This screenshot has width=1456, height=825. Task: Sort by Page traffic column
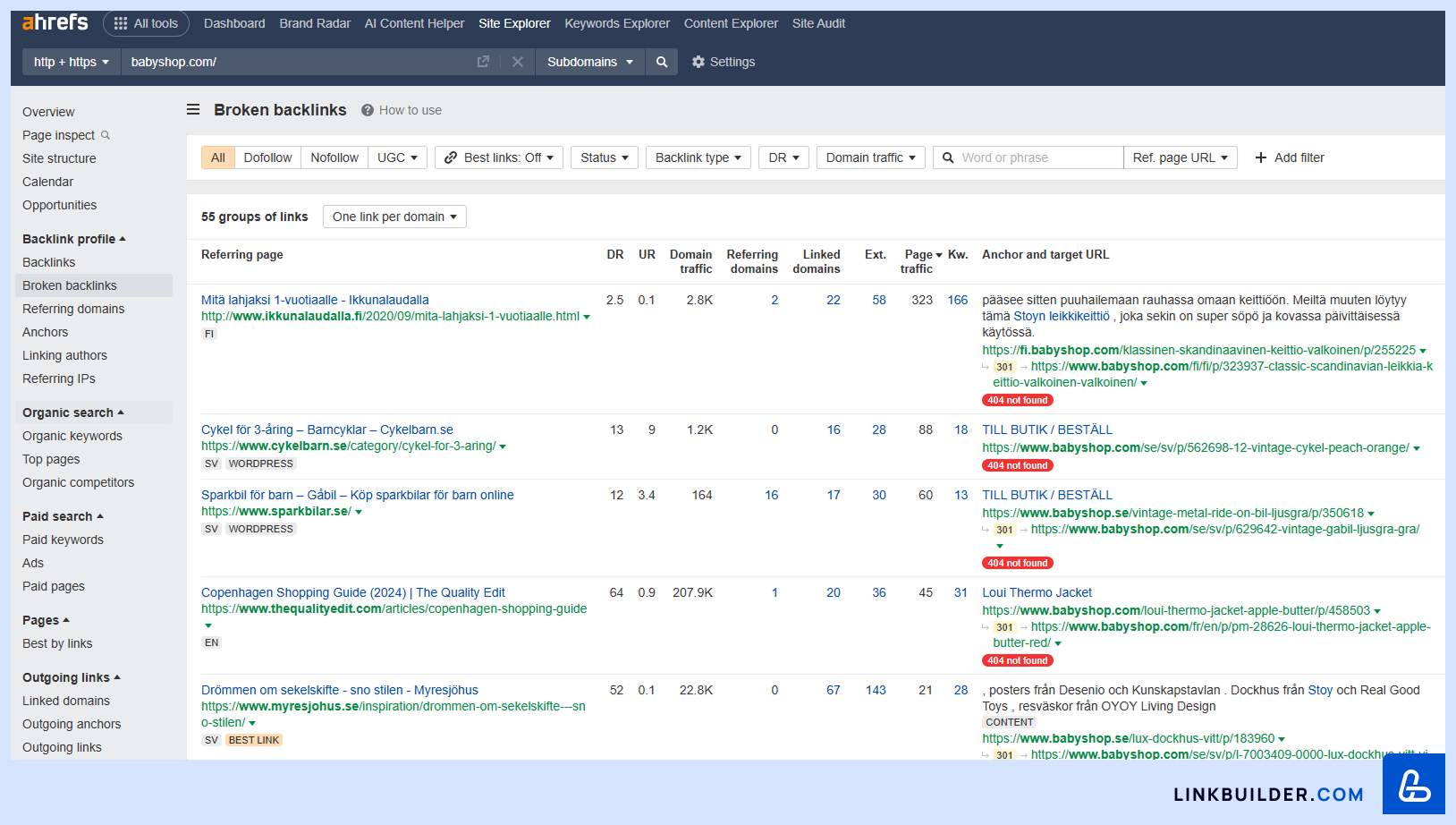[921, 261]
